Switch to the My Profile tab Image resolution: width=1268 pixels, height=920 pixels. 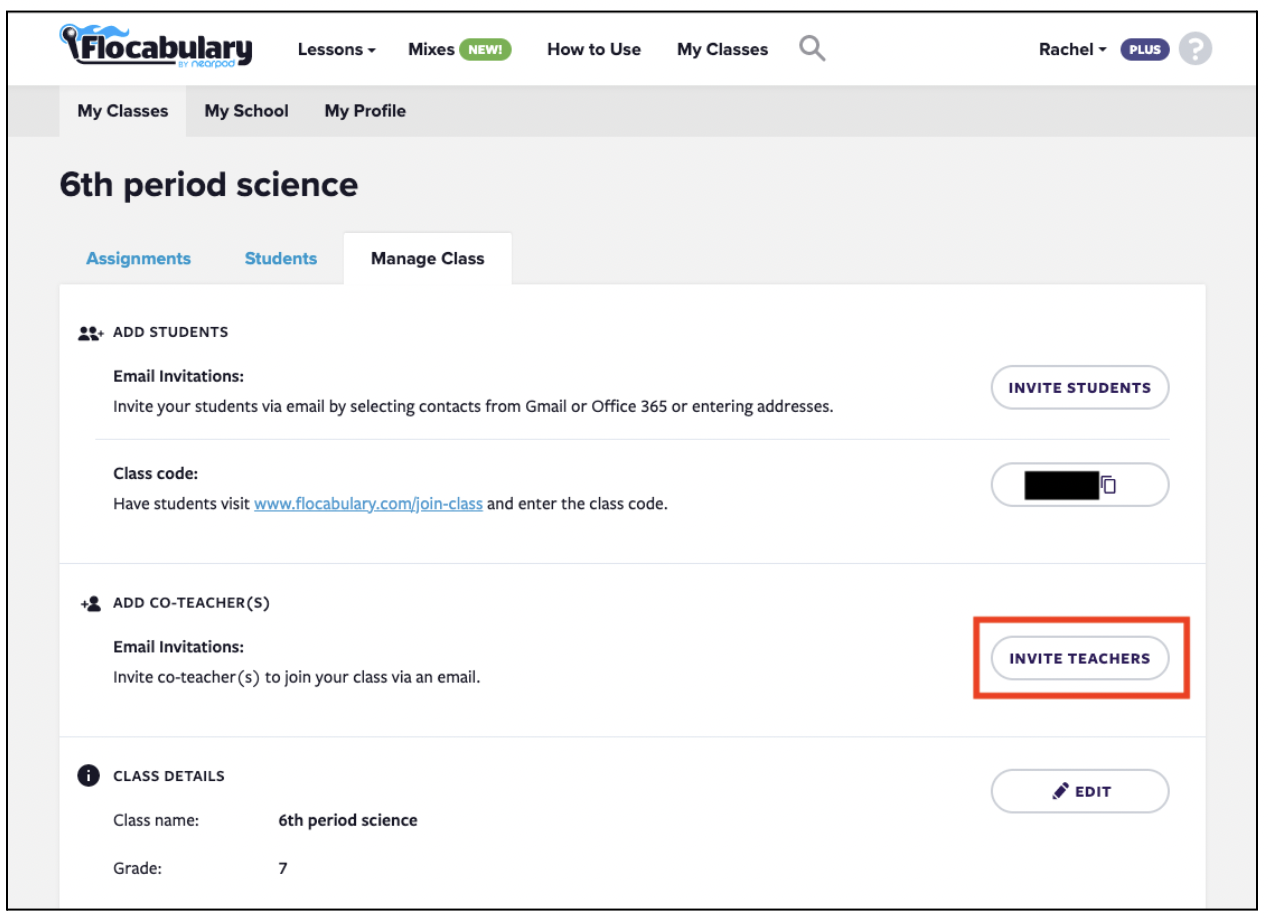coord(365,111)
